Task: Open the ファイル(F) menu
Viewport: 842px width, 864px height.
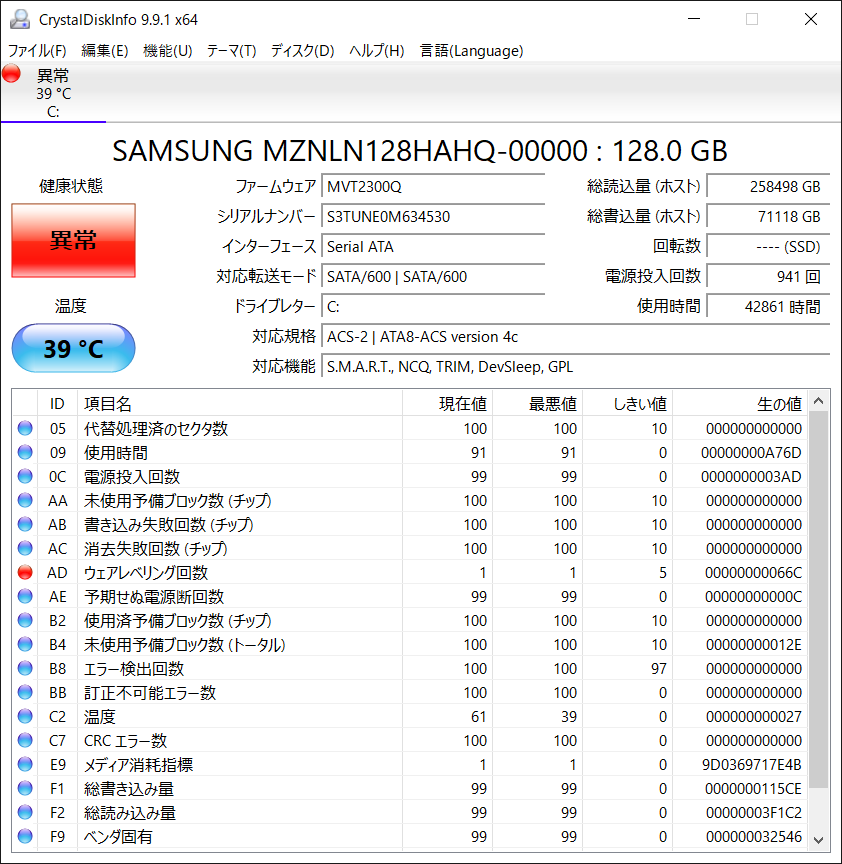Action: 37,51
